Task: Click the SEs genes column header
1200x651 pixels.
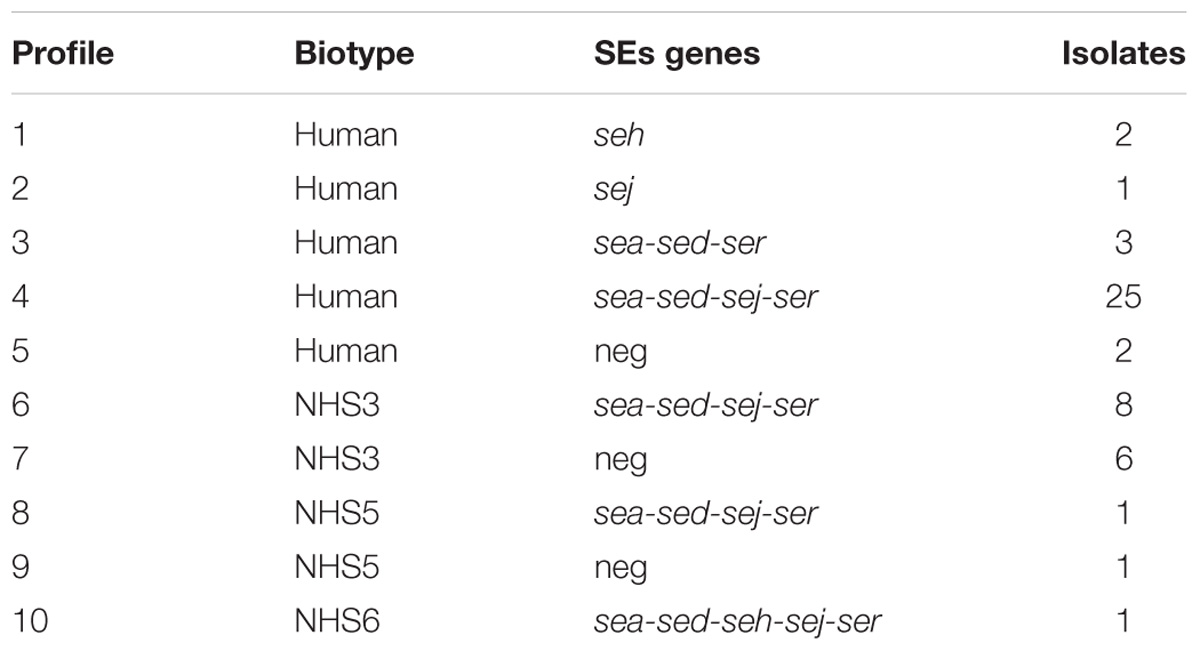Action: [x=677, y=54]
